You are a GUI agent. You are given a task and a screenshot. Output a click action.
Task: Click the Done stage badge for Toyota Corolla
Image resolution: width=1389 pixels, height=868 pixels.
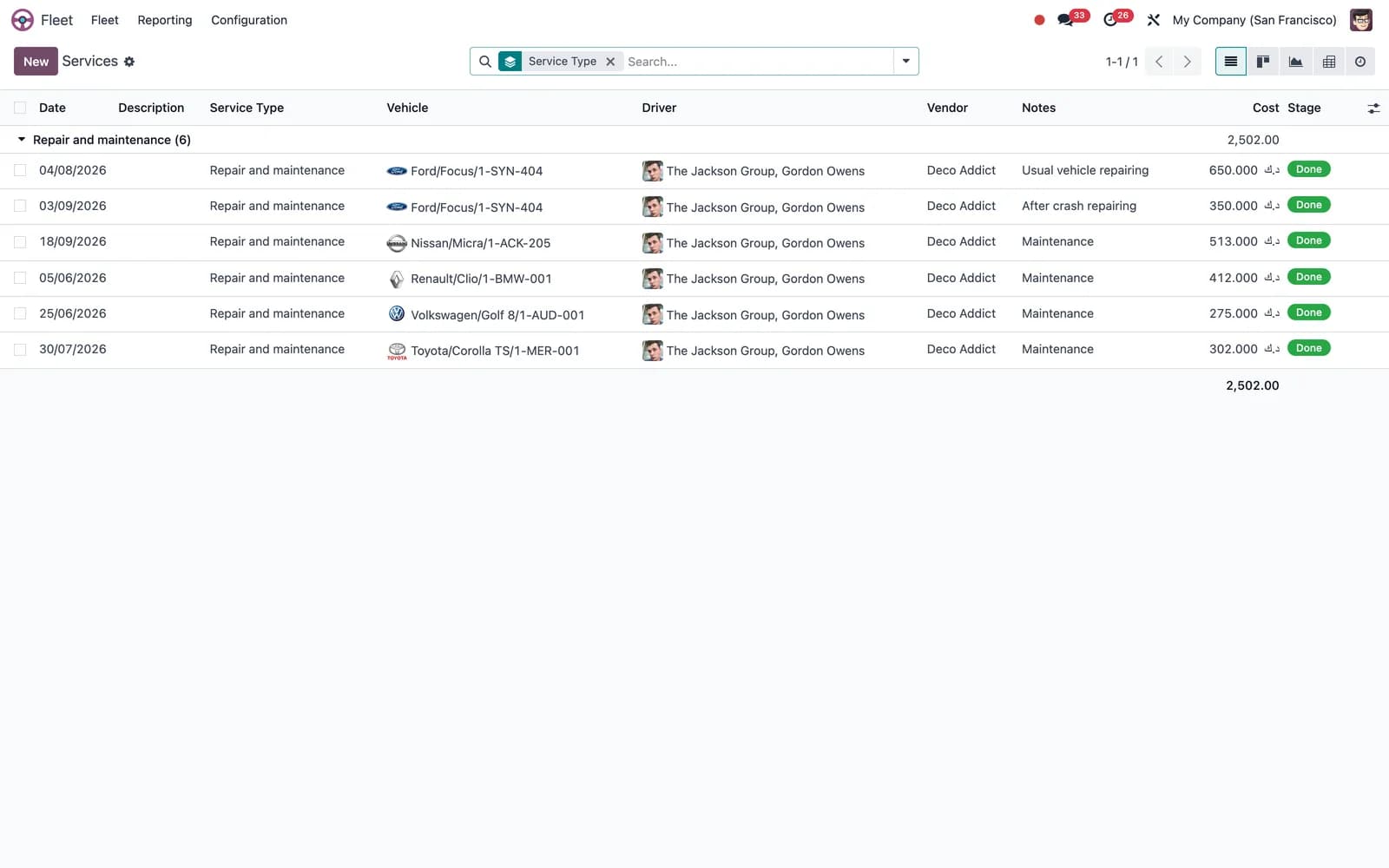(1308, 348)
